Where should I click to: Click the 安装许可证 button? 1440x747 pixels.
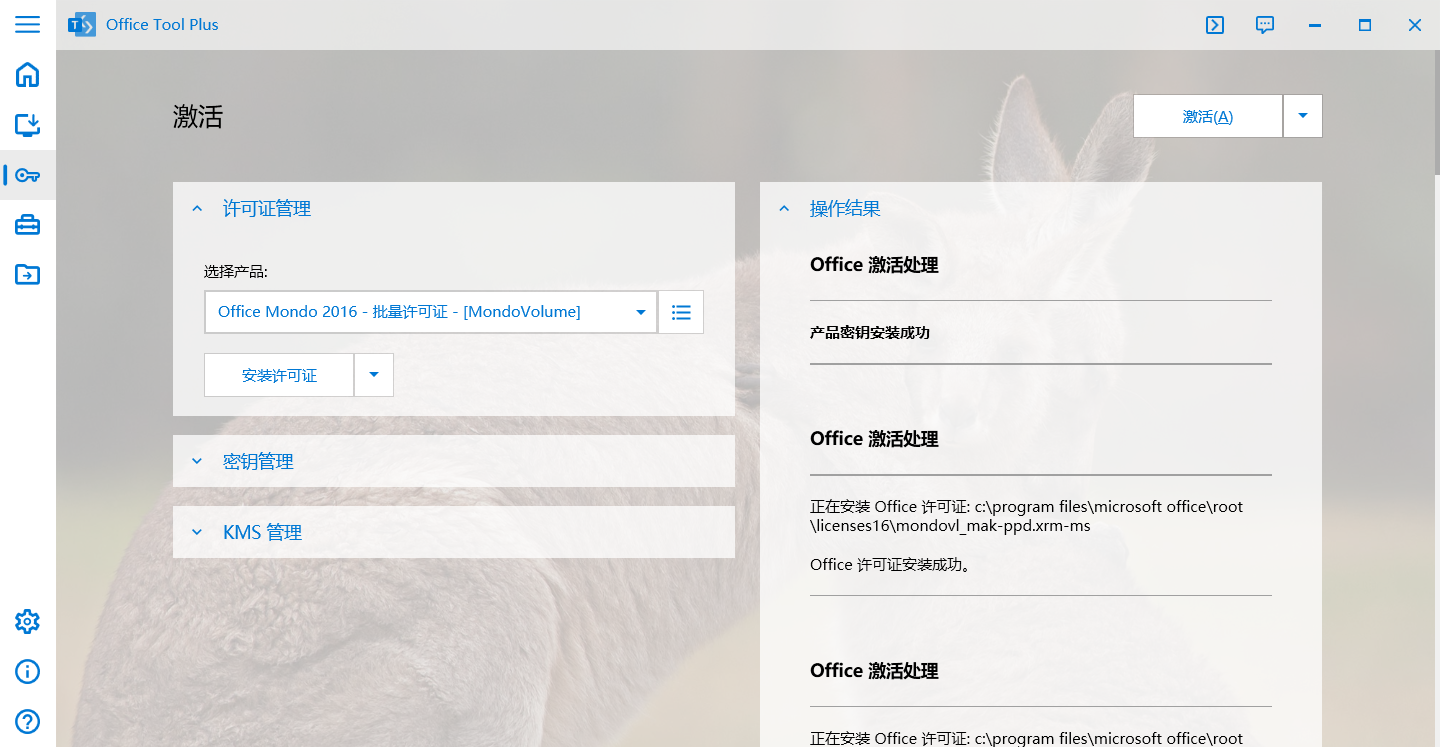(279, 374)
